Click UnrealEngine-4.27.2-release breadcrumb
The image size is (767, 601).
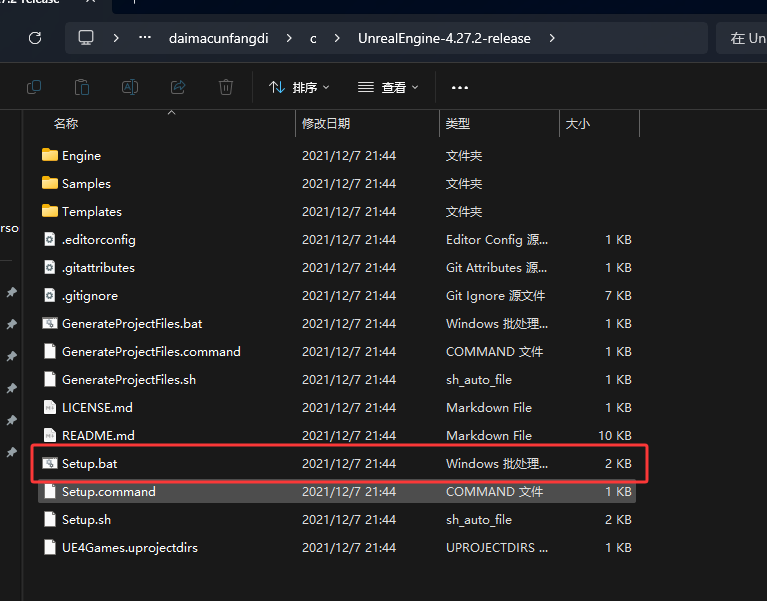[444, 38]
